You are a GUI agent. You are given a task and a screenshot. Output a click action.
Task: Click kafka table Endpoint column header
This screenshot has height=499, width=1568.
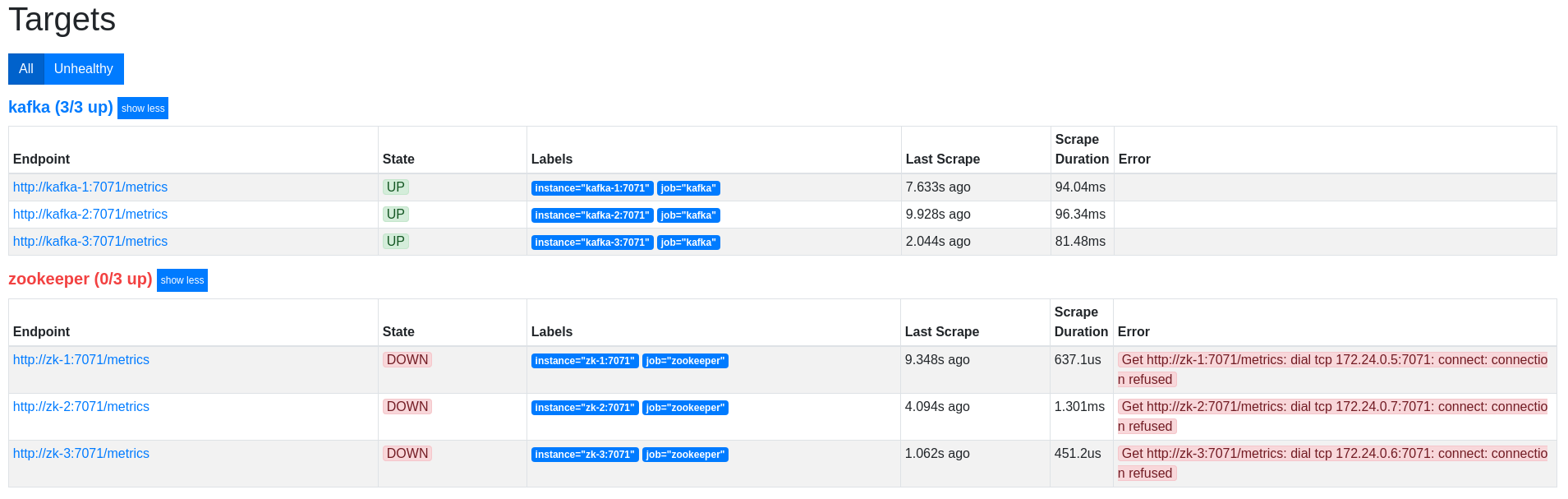41,159
